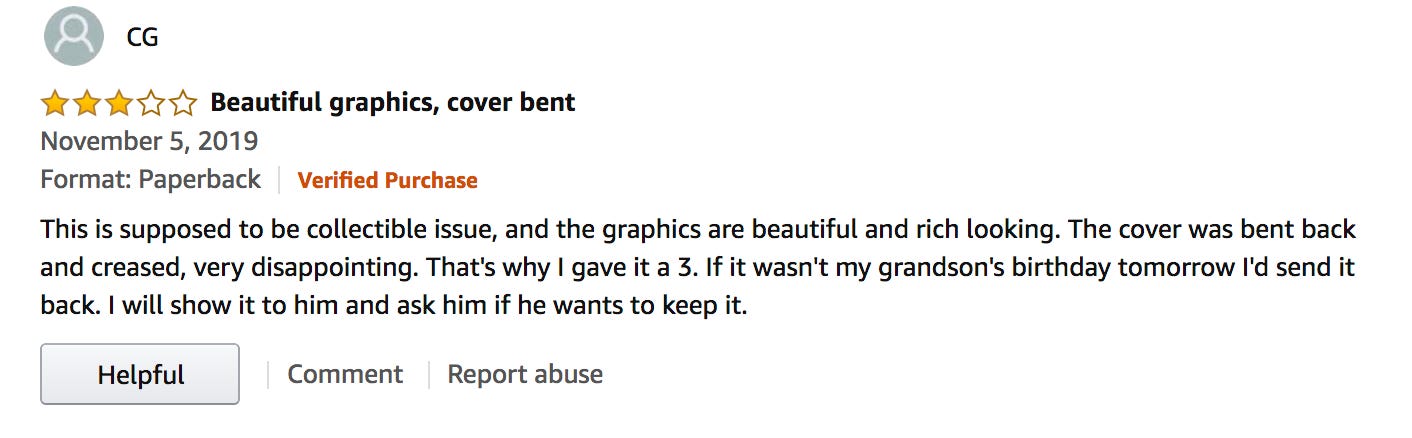Open reviewer profile name CG
The width and height of the screenshot is (1412, 438).
pos(142,37)
